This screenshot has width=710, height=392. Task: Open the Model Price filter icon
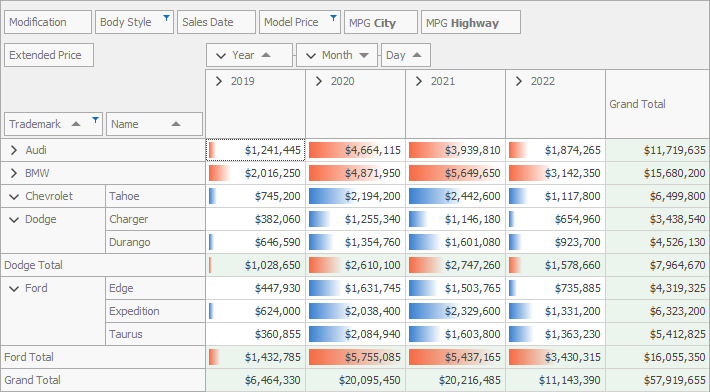(333, 18)
